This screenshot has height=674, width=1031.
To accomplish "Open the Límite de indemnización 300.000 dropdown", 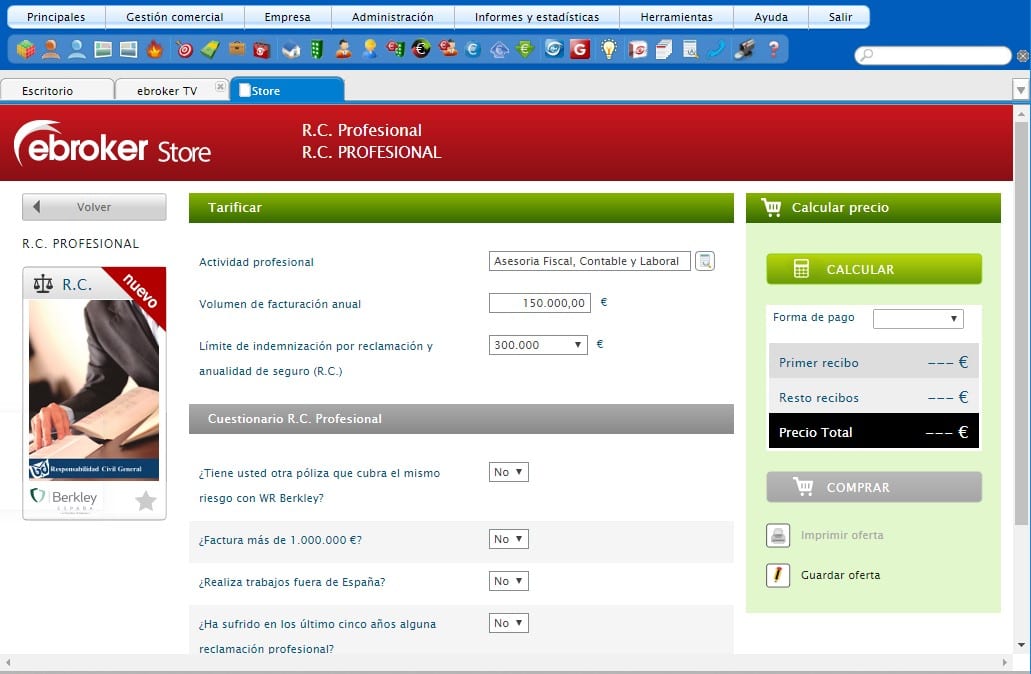I will coord(538,345).
